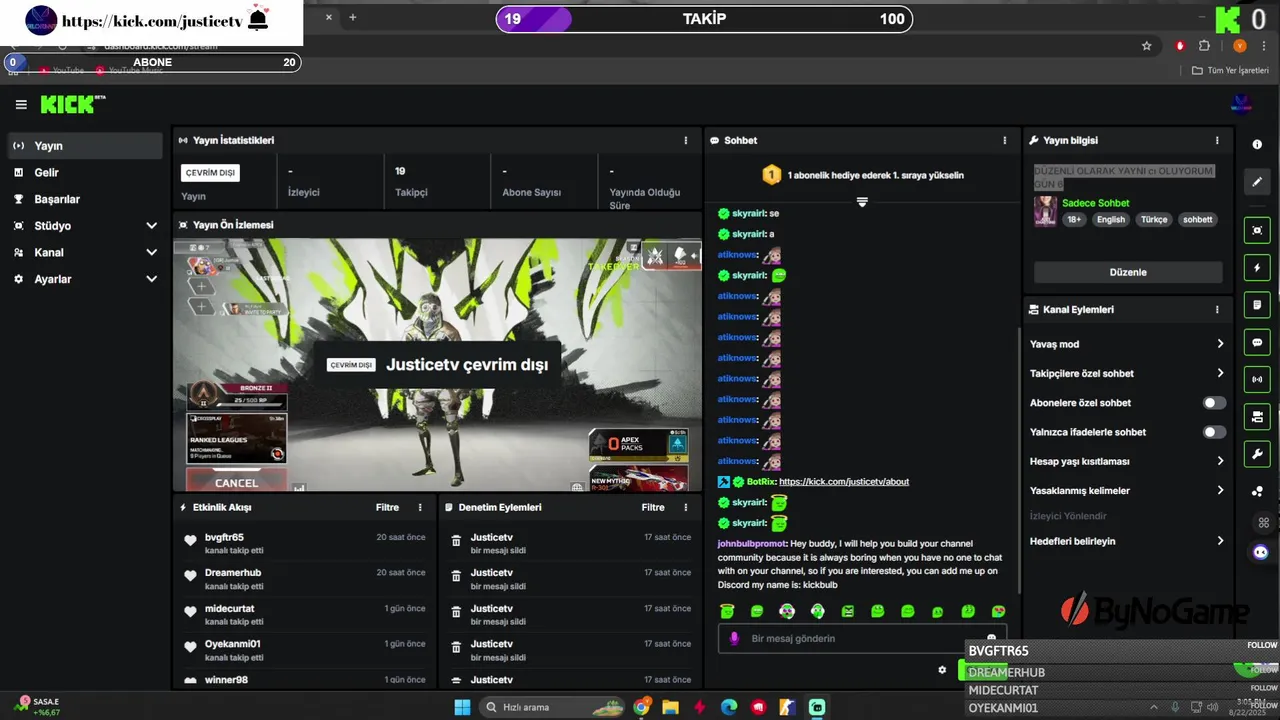Click the heart icon next to bvgftr65
Screen dimensions: 1280x720
190,541
